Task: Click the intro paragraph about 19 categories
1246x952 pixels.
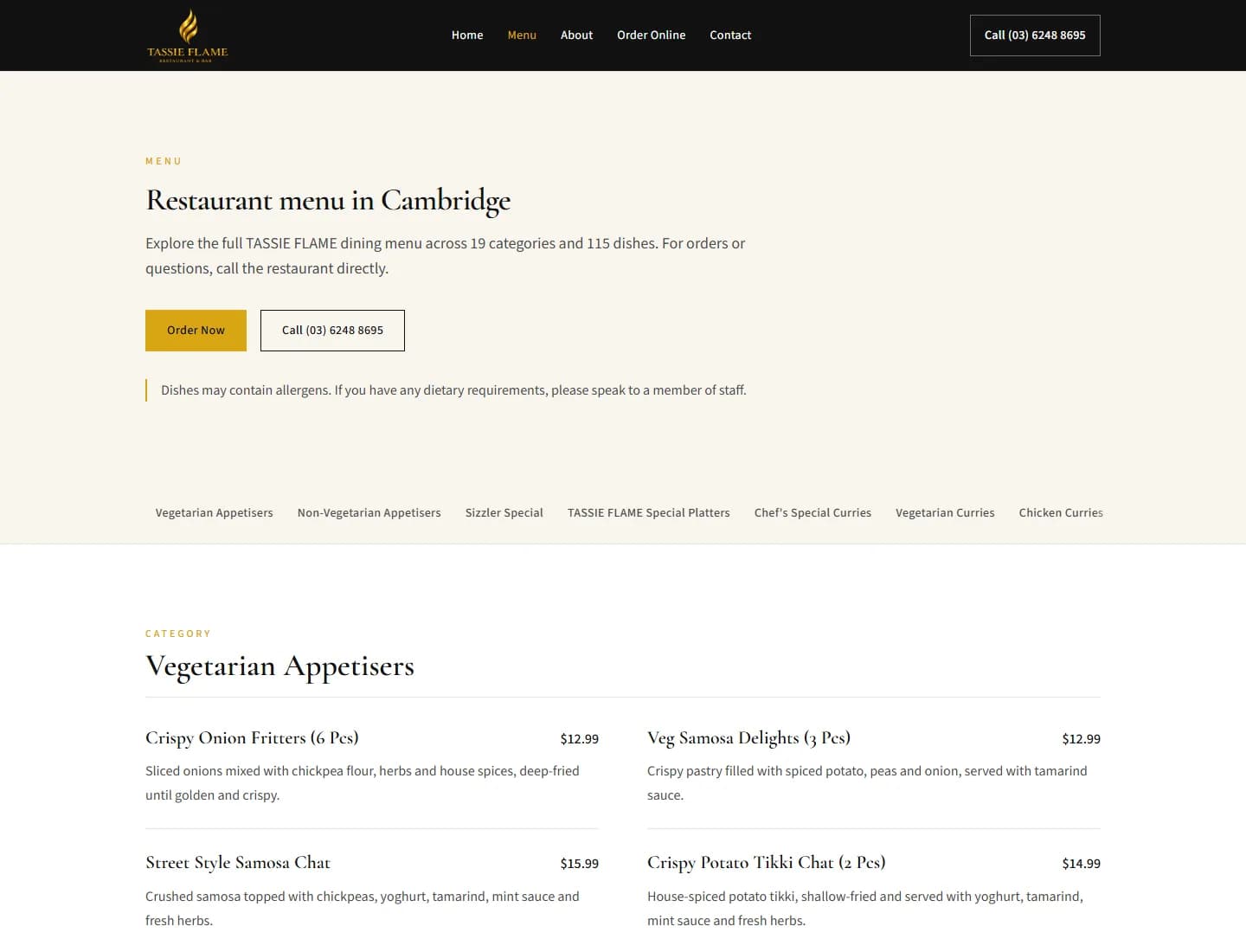Action: tap(445, 256)
